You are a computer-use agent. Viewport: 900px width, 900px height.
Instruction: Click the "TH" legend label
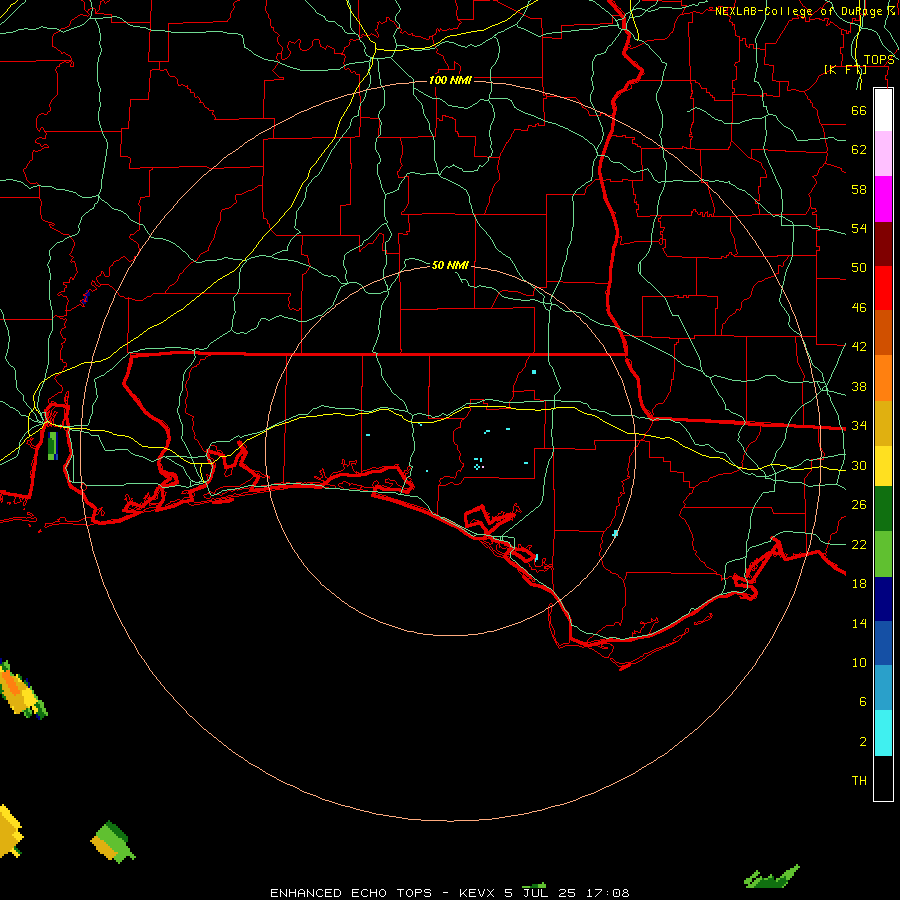[859, 781]
